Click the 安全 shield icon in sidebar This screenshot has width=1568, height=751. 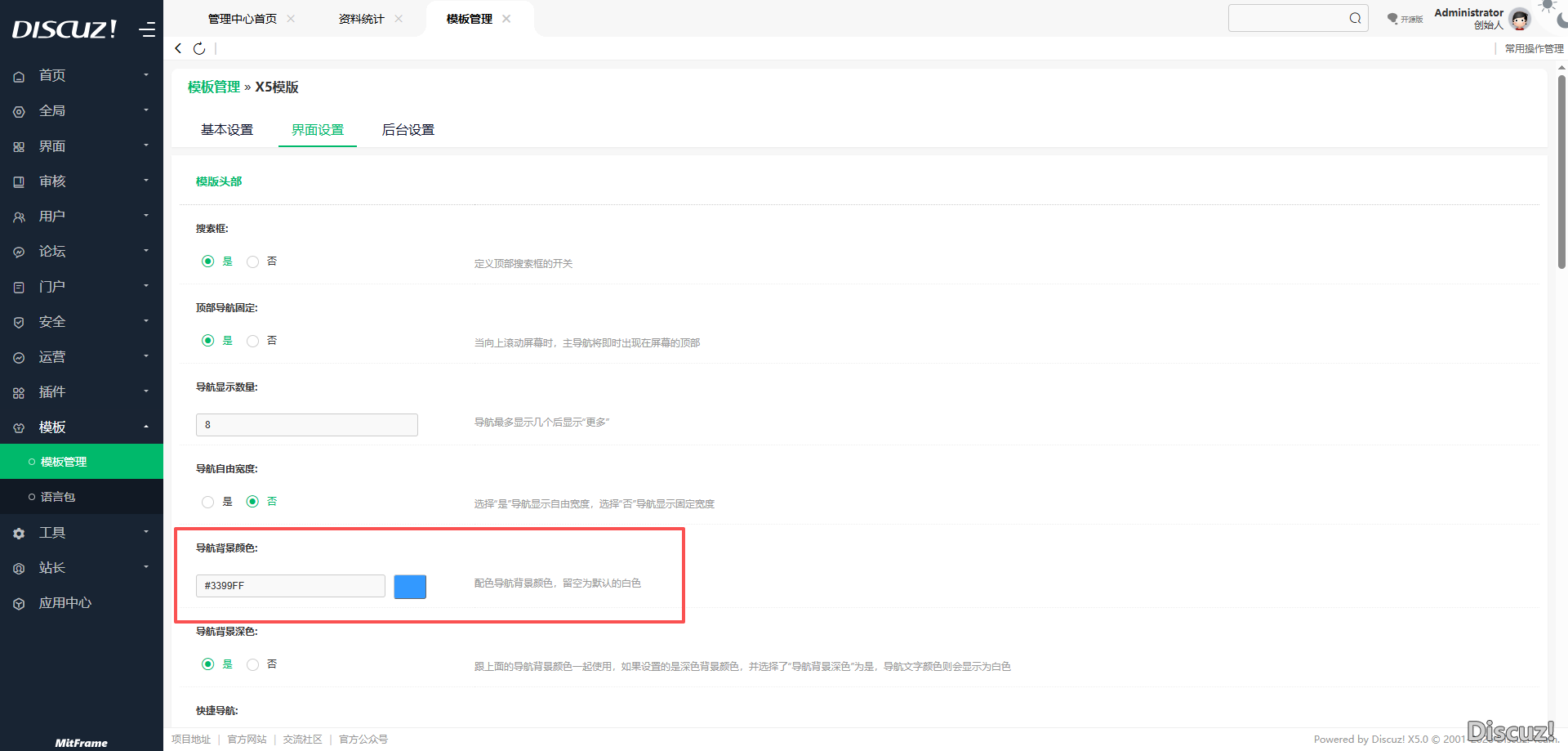click(x=19, y=323)
